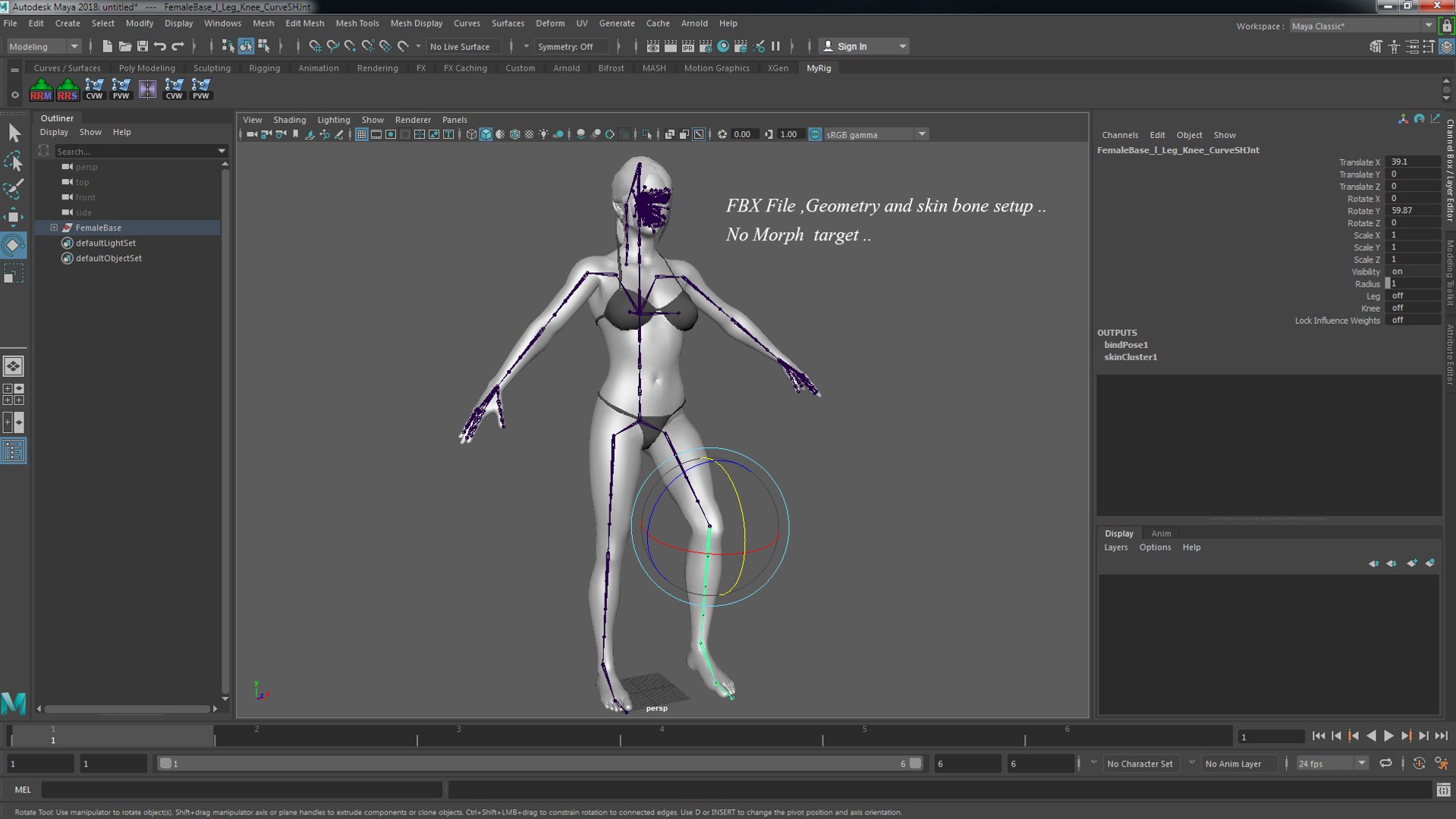The height and width of the screenshot is (819, 1456).
Task: Open the Anim layer tab
Action: click(x=1161, y=533)
